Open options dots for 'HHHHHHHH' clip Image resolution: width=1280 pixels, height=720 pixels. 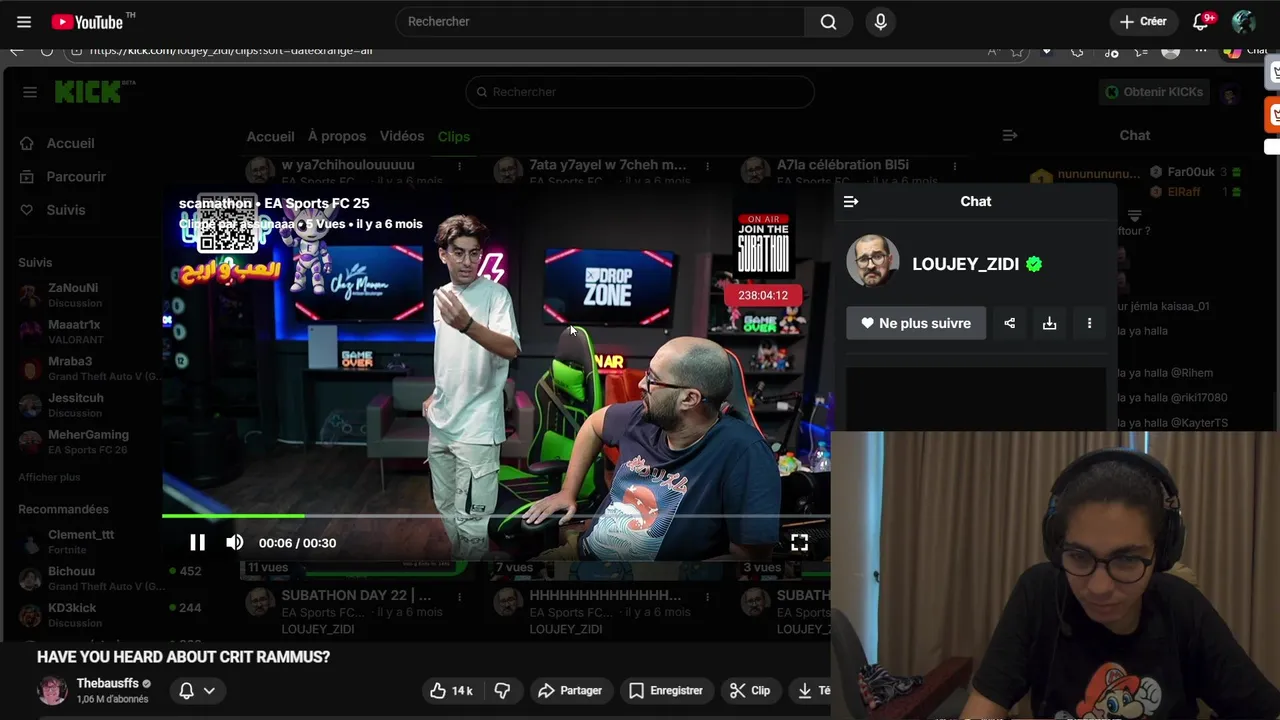coord(707,596)
